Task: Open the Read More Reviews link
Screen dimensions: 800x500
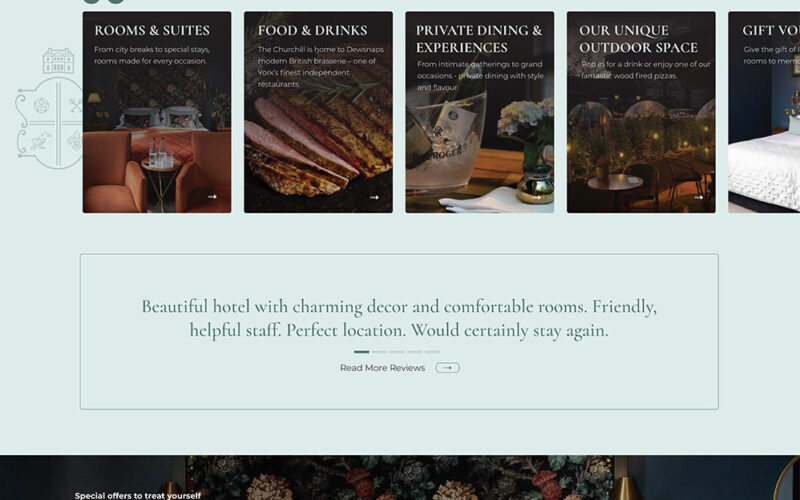Action: [382, 368]
